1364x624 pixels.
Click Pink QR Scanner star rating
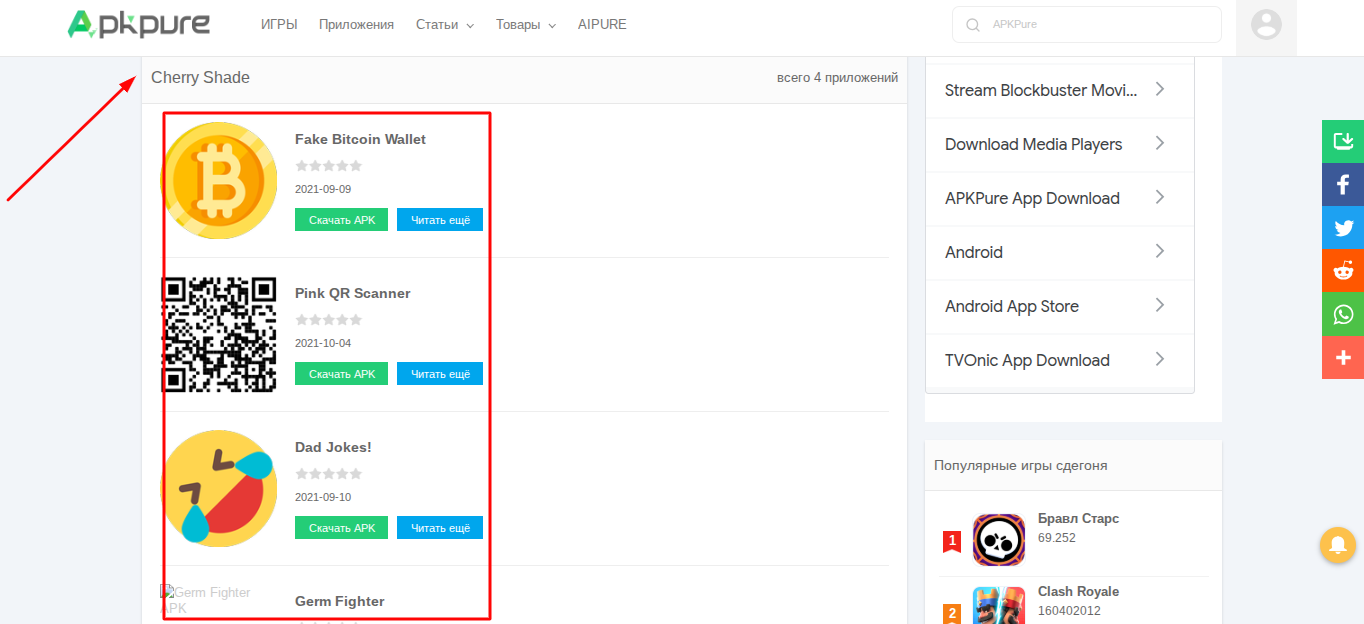tap(329, 320)
